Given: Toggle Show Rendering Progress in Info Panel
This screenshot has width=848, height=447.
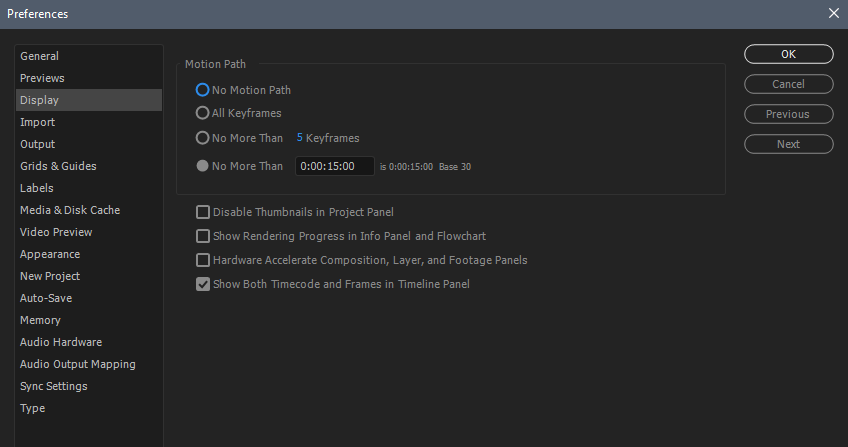Looking at the screenshot, I should pos(203,236).
